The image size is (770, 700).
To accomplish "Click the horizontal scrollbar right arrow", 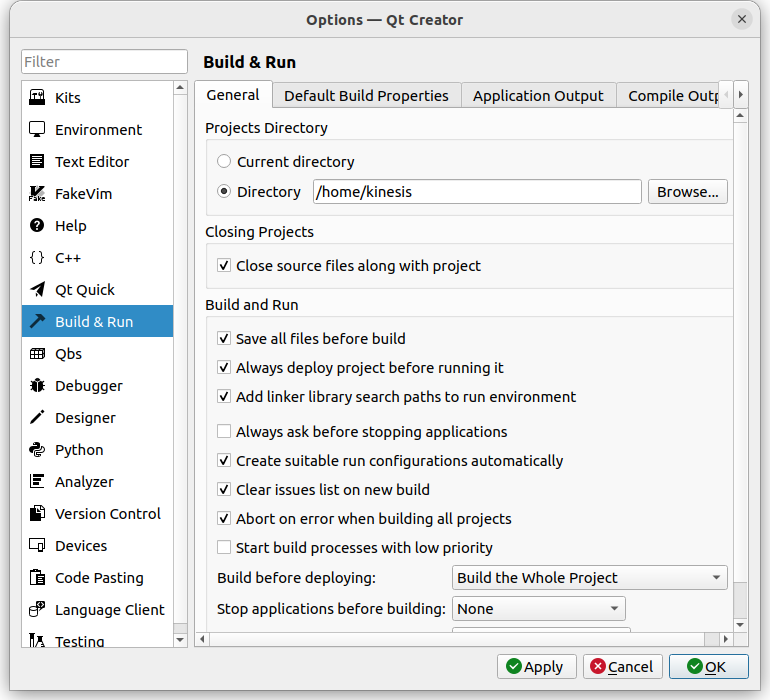I will click(x=726, y=639).
